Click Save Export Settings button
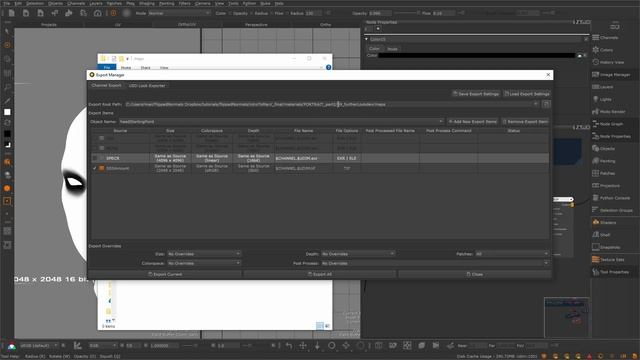This screenshot has height=360, width=640. coord(476,94)
